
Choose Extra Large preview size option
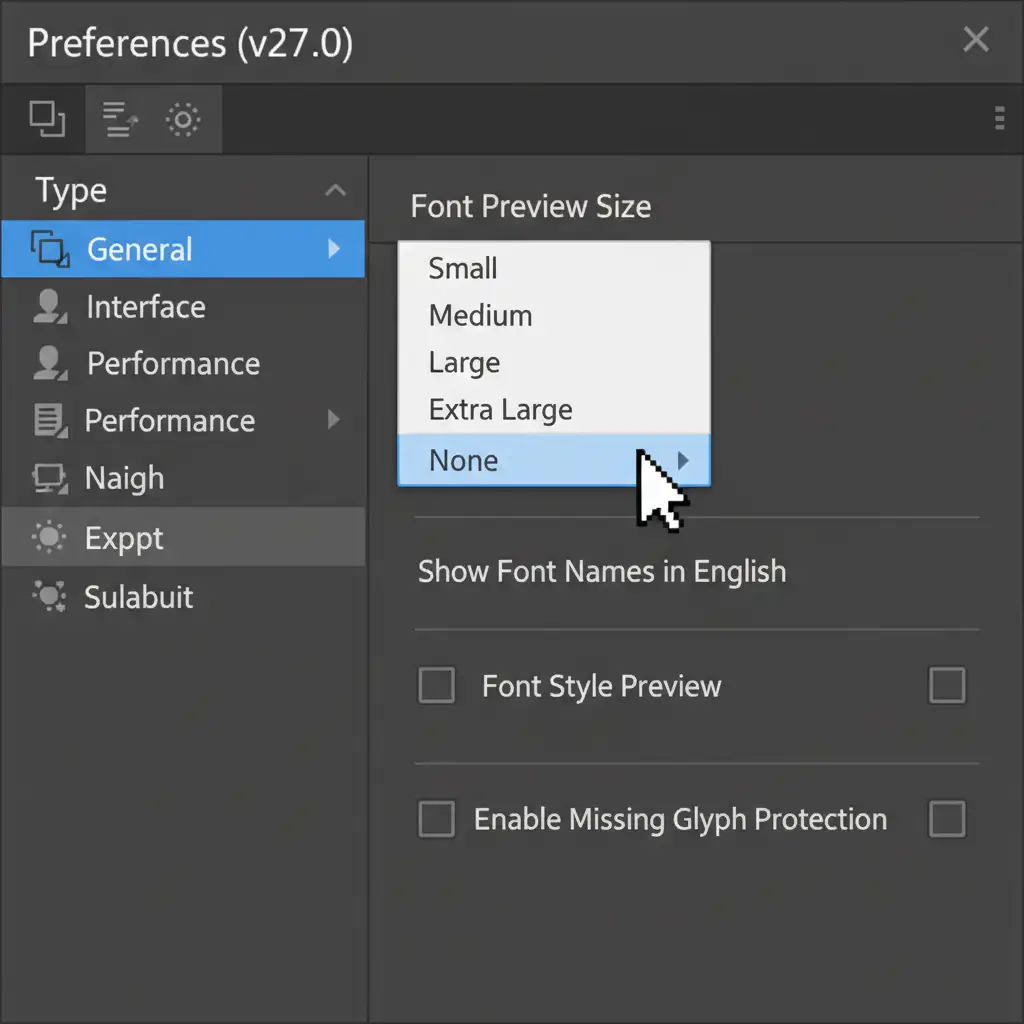500,410
